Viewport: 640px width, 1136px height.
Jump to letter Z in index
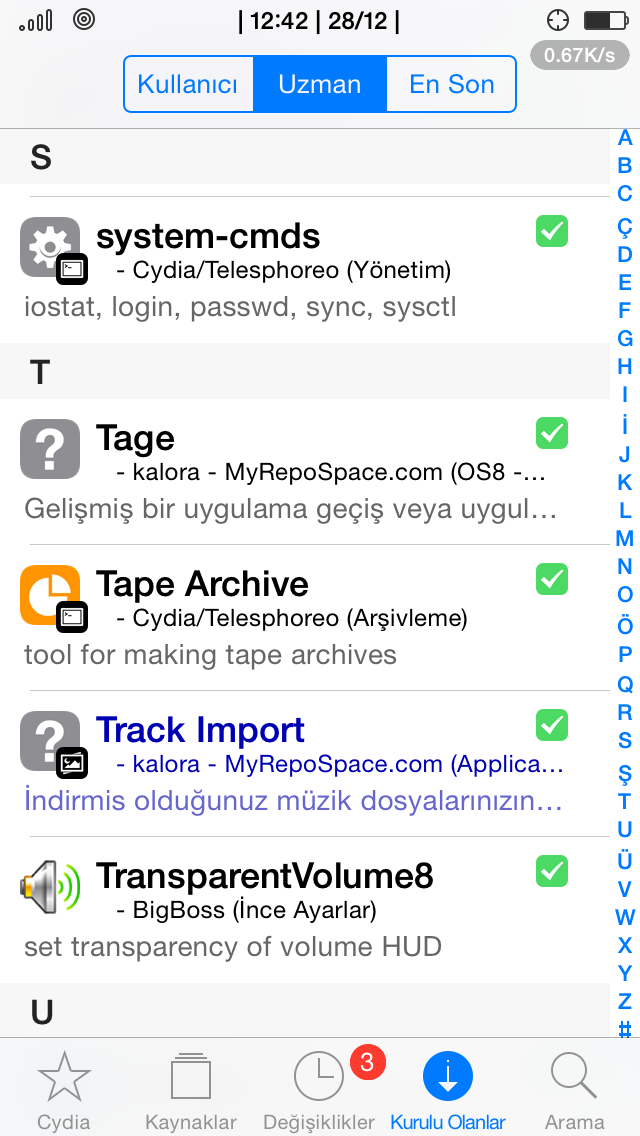click(x=624, y=1001)
